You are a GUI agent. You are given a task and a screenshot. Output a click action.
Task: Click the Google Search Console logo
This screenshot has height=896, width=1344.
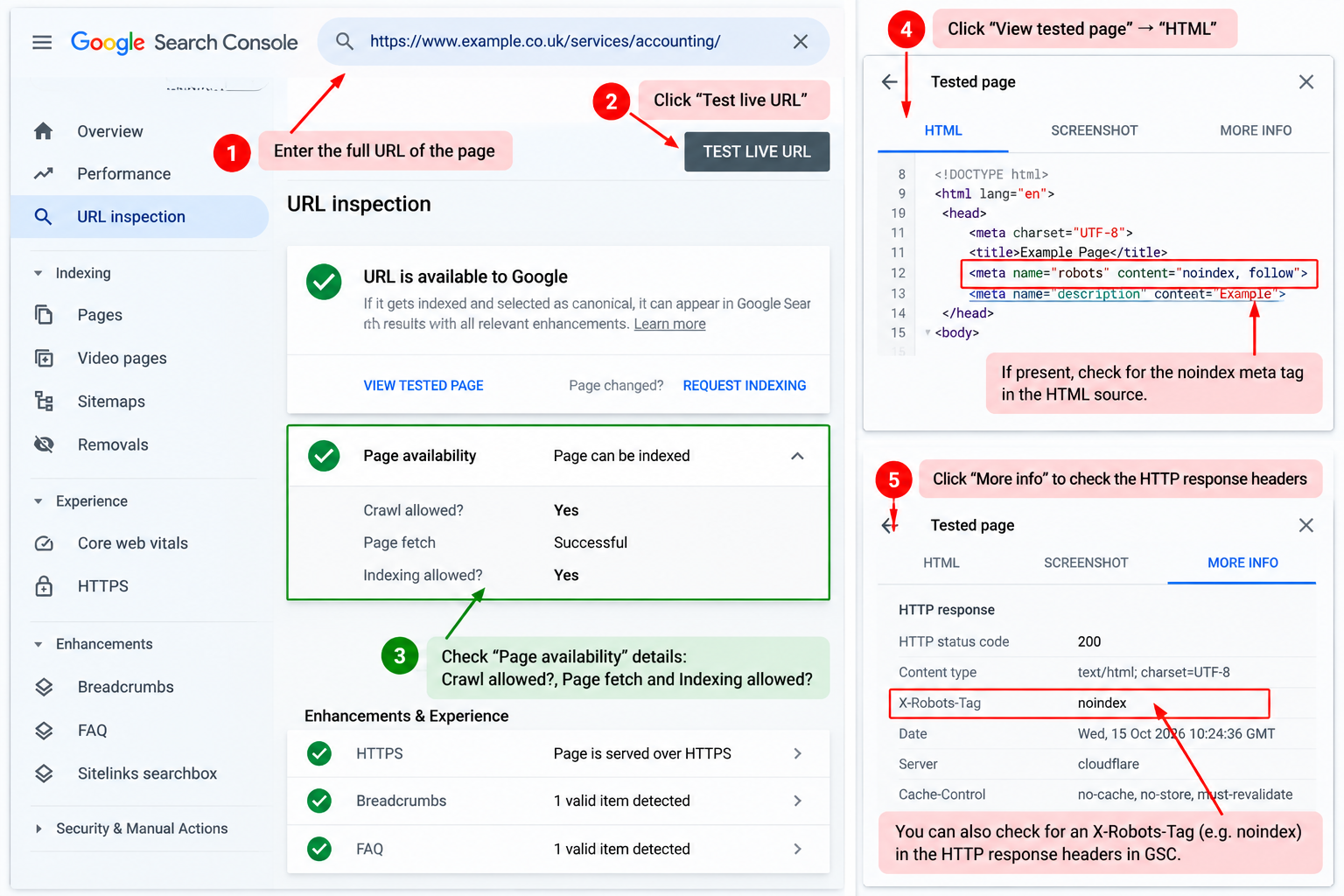click(184, 42)
